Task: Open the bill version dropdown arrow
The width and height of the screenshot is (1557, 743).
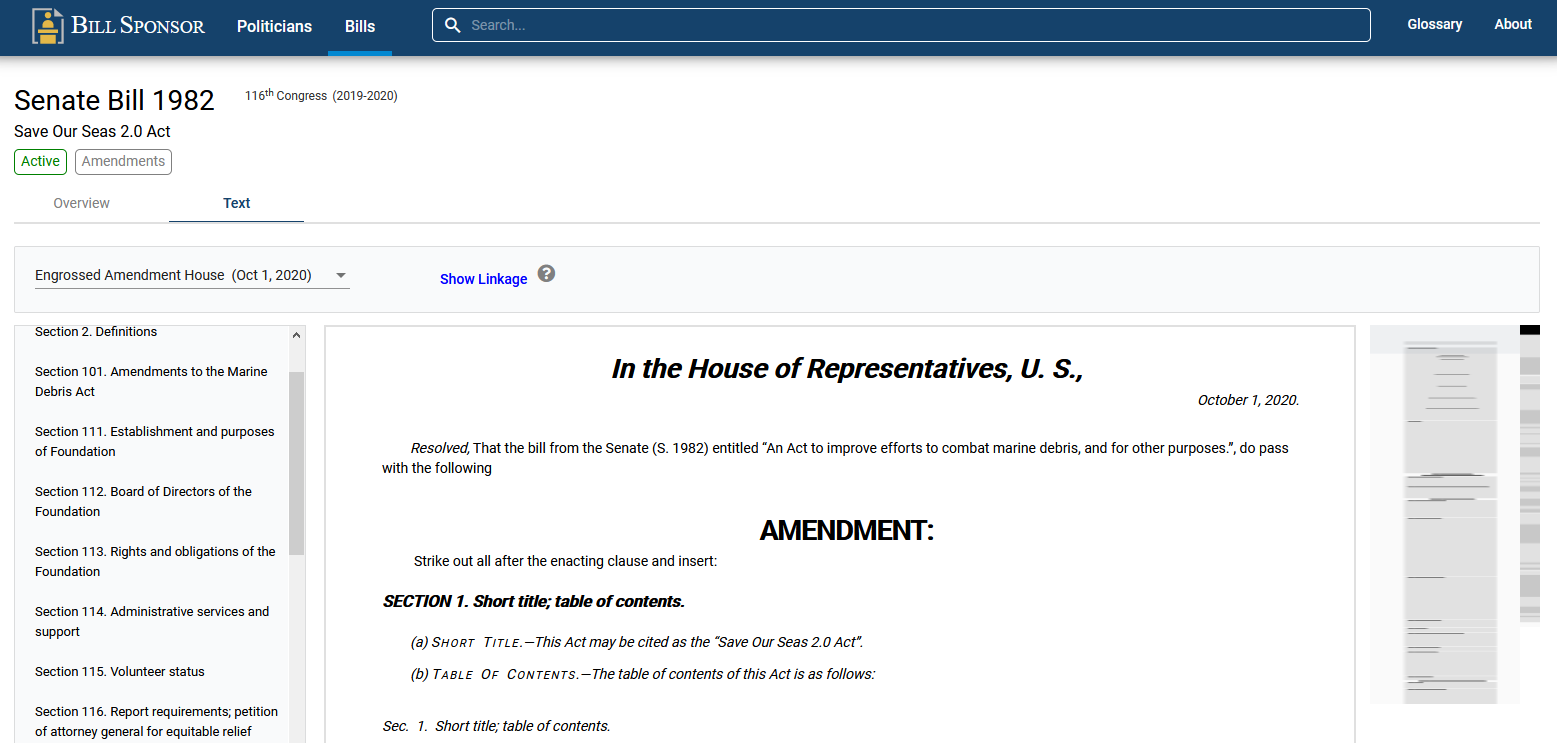Action: pos(341,275)
